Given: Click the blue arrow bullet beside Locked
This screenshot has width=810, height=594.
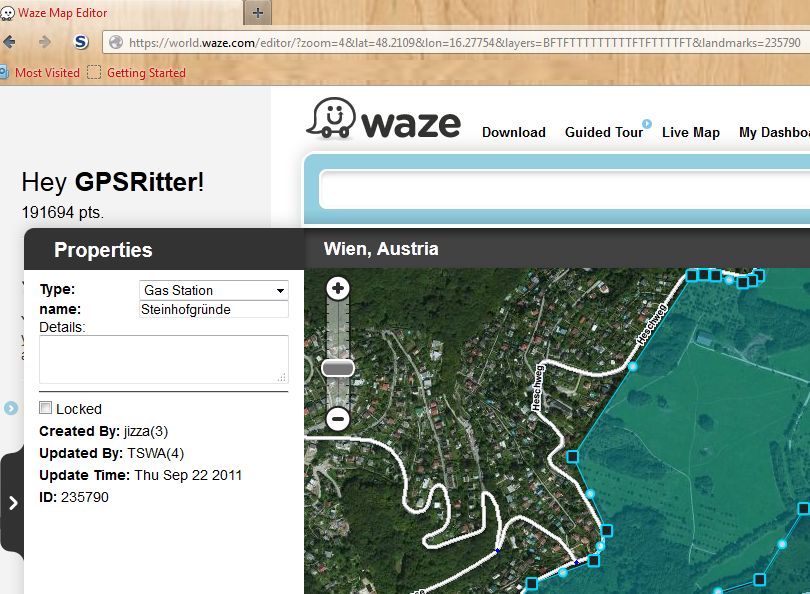Looking at the screenshot, I should pyautogui.click(x=11, y=408).
